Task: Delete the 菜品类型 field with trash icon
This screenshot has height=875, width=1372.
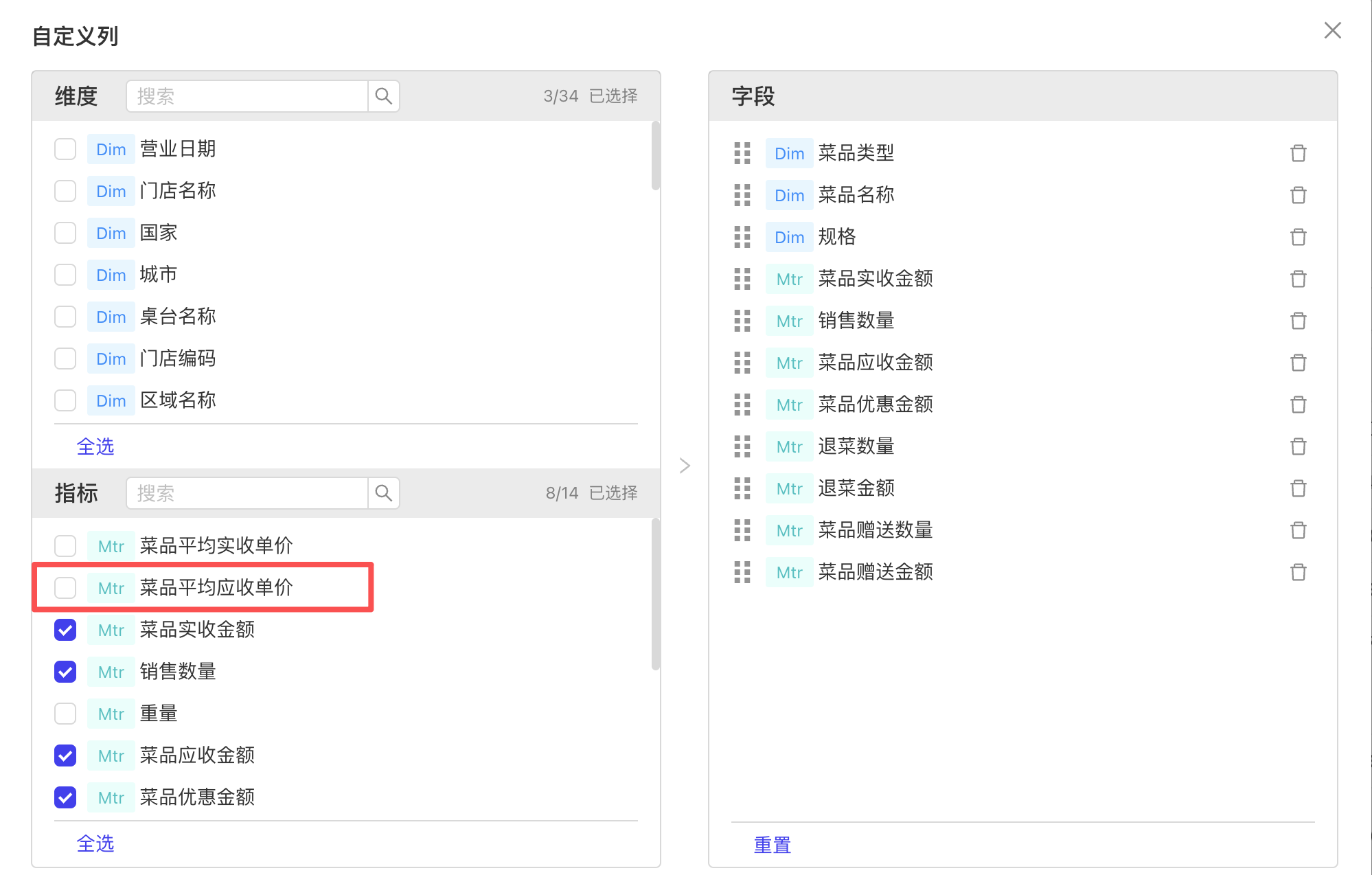Action: [1297, 153]
